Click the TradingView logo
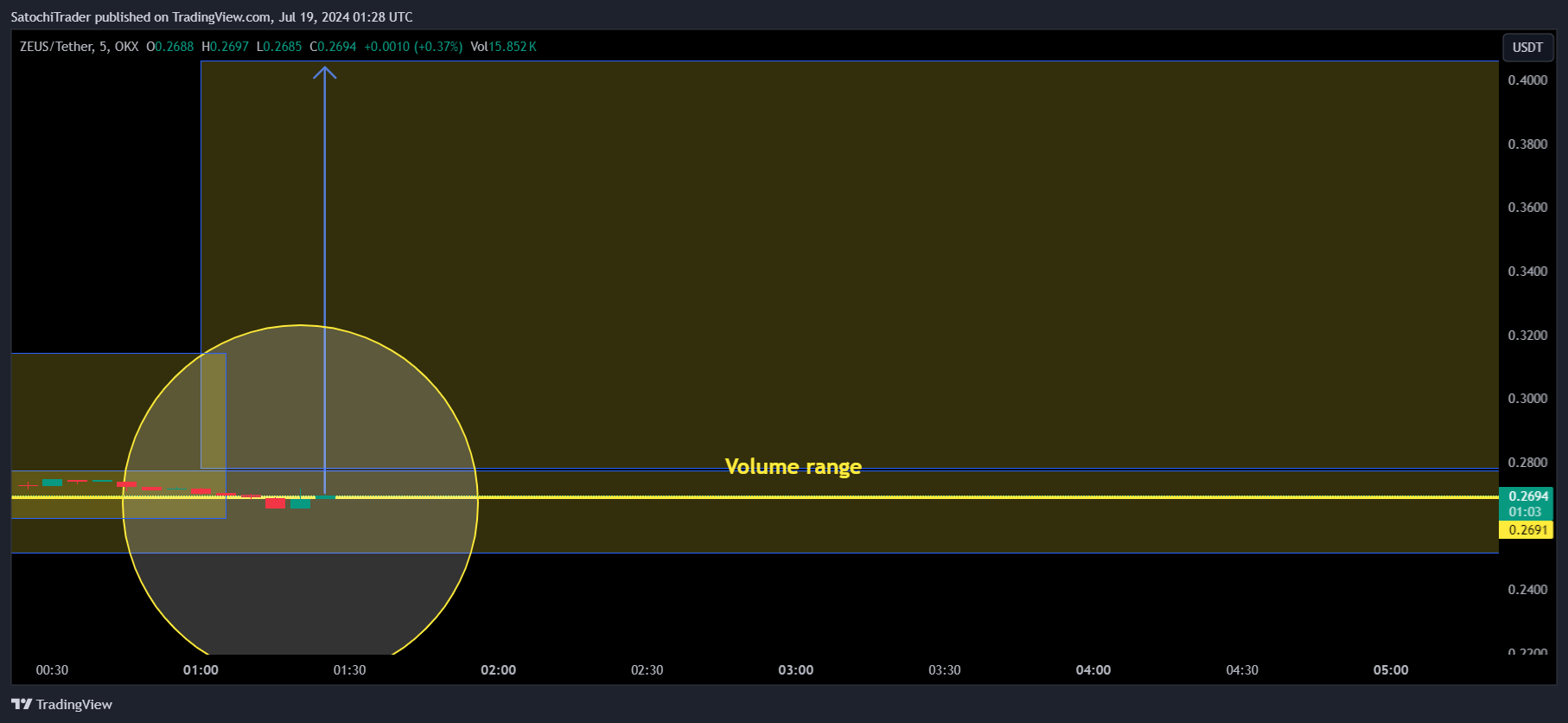The height and width of the screenshot is (723, 1568). (61, 704)
